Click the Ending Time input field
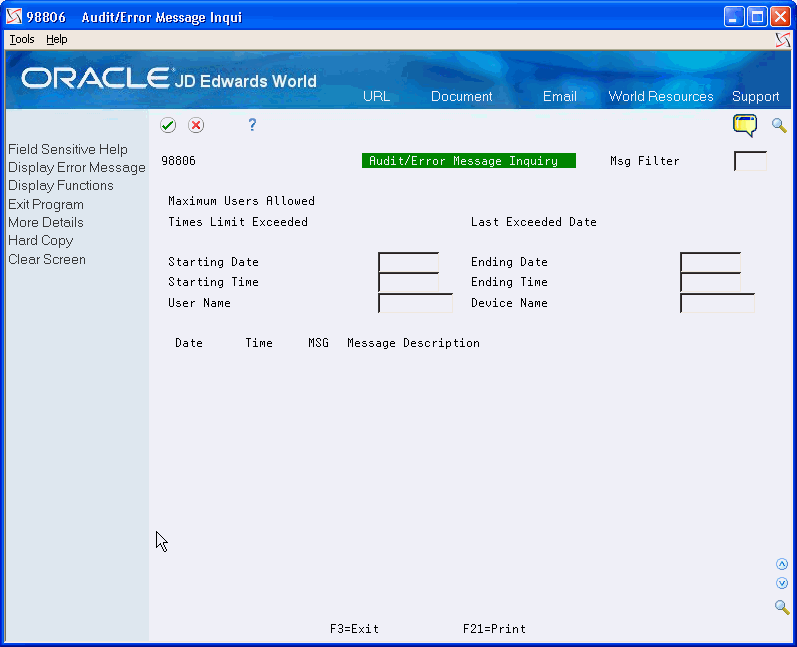The width and height of the screenshot is (797, 647). [x=711, y=283]
